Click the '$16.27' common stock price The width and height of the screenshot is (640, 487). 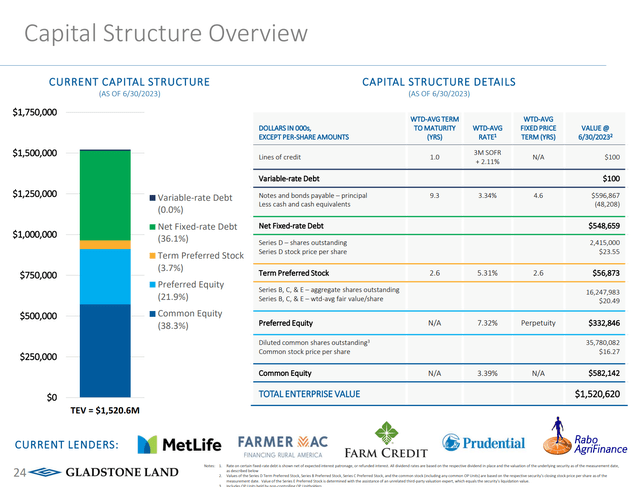click(609, 352)
